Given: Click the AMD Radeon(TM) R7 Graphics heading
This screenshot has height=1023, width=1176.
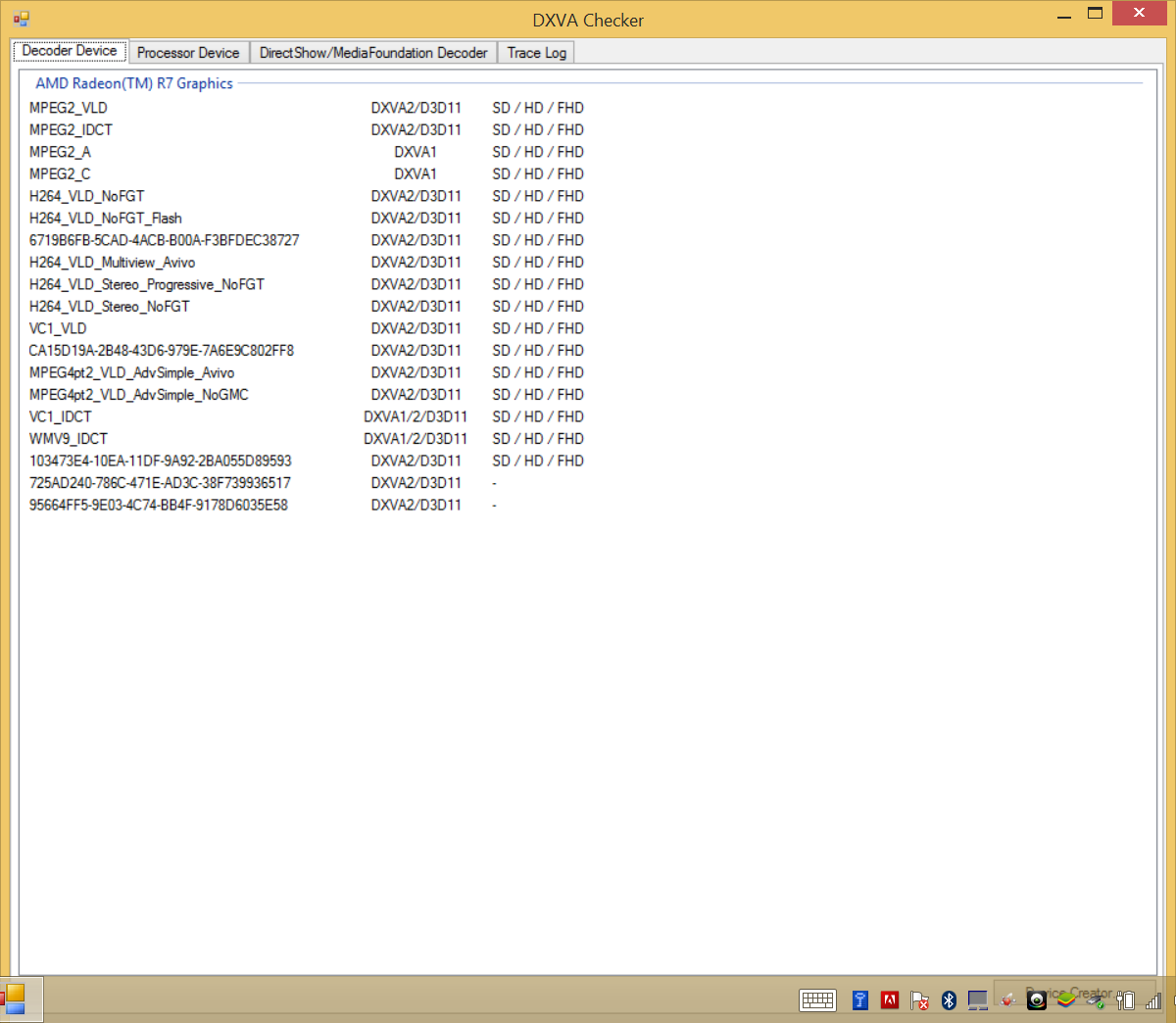Looking at the screenshot, I should coord(134,83).
